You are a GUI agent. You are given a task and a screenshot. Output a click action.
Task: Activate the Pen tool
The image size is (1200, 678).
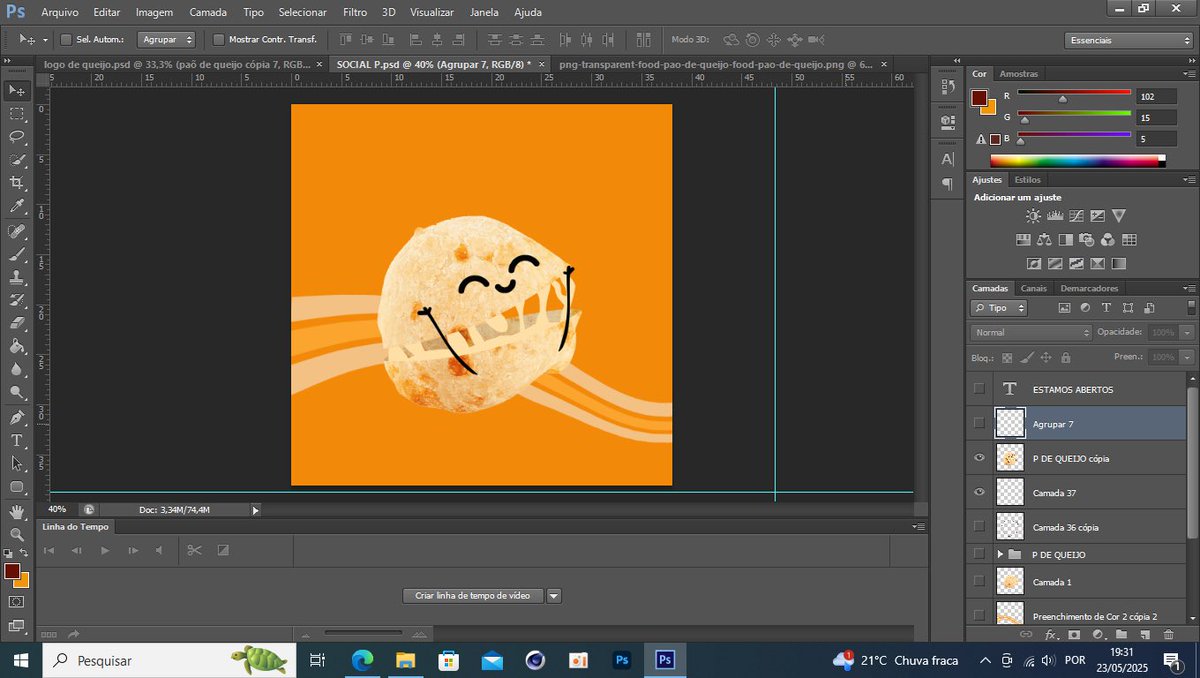pyautogui.click(x=17, y=417)
